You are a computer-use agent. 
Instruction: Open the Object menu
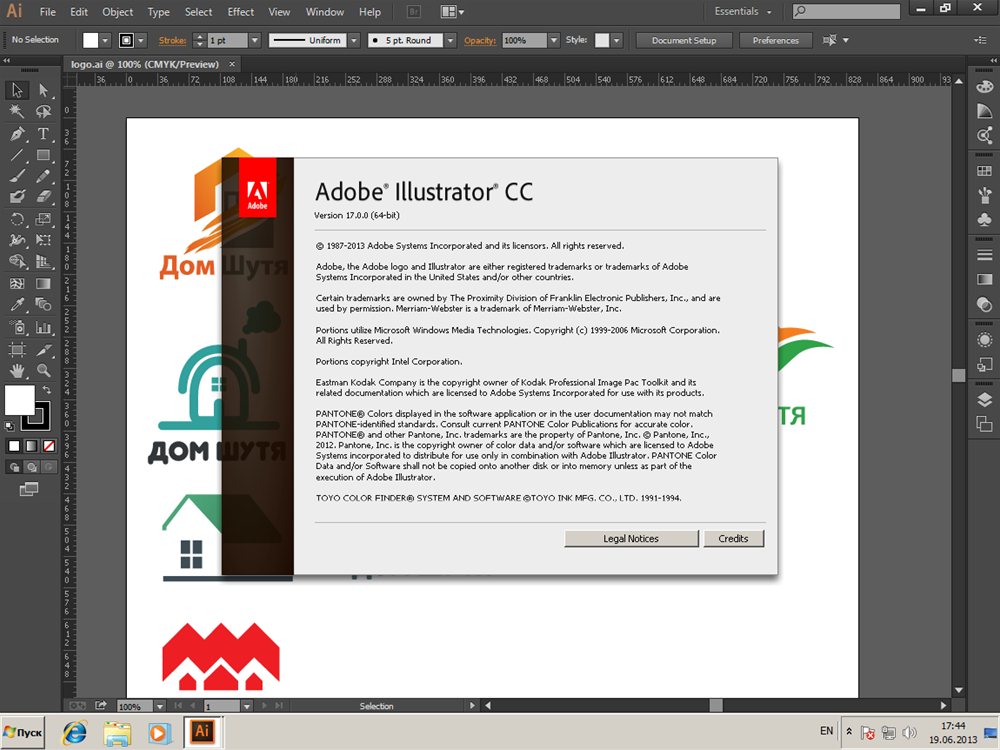pyautogui.click(x=117, y=12)
